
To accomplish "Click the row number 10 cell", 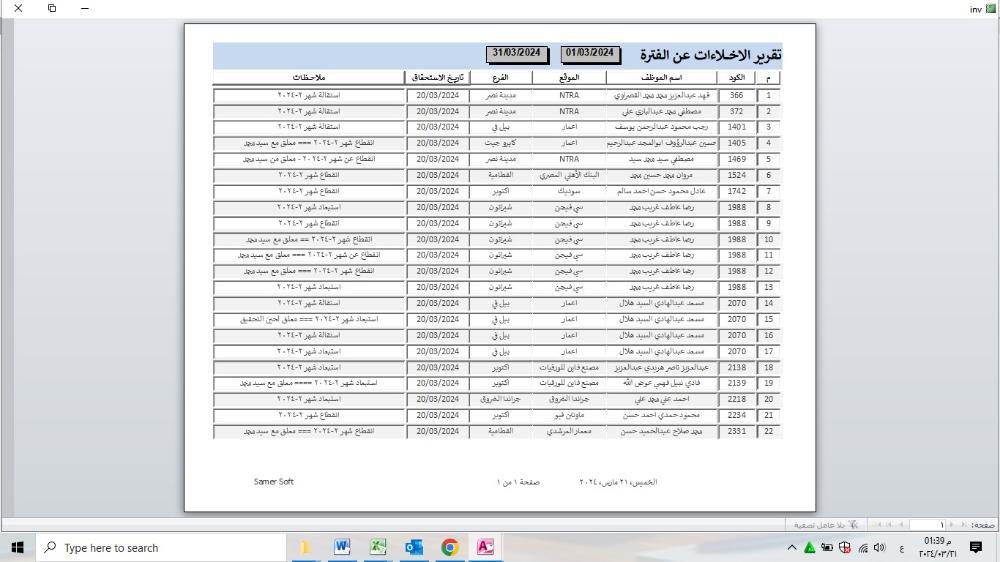I will (x=768, y=239).
